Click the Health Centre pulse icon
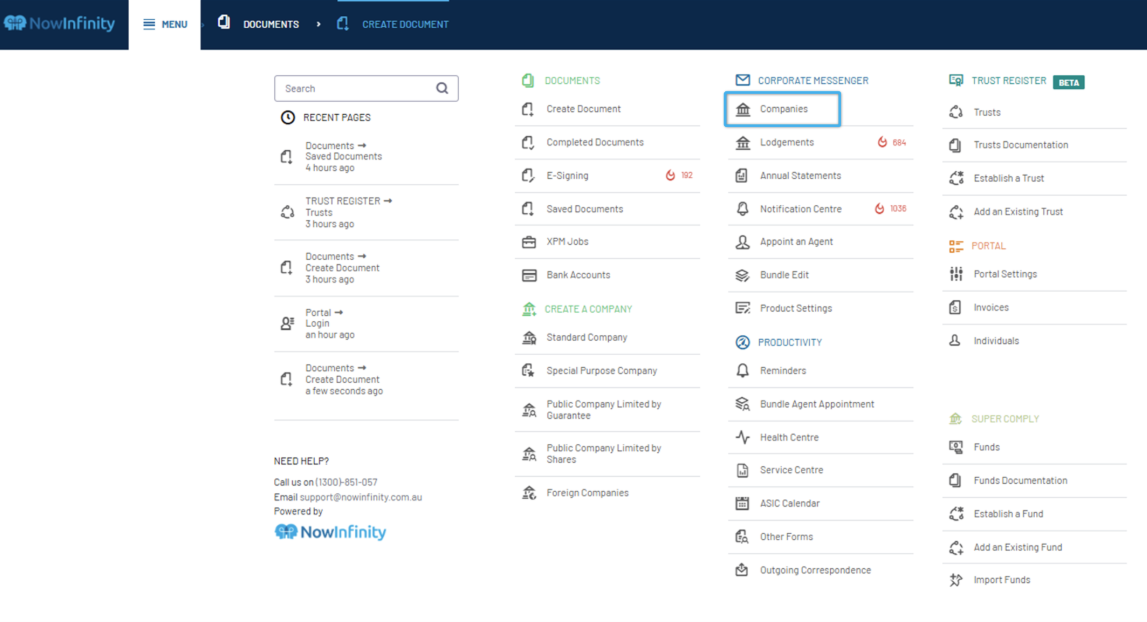This screenshot has height=622, width=1147. click(x=742, y=437)
